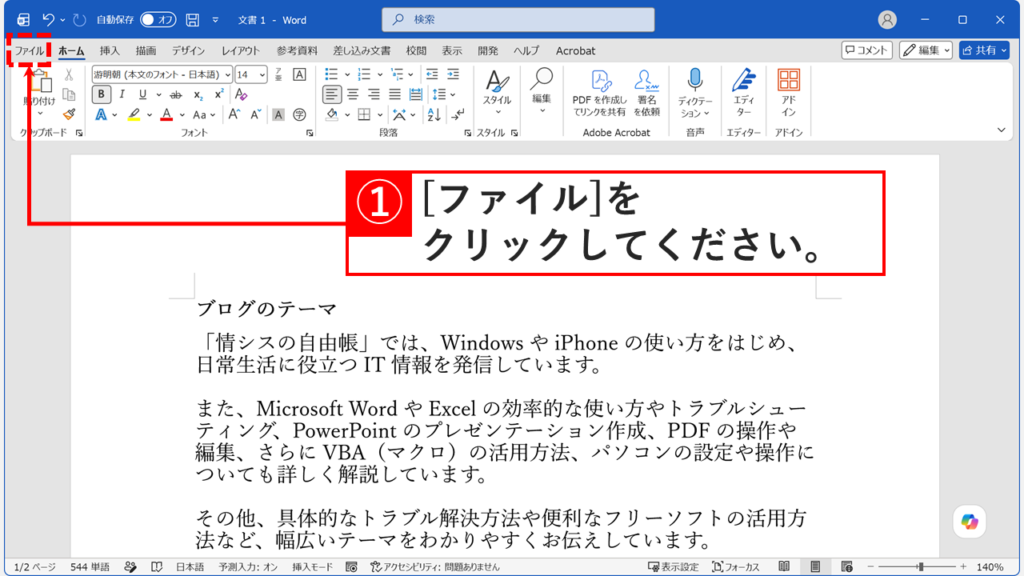Screen dimensions: 1024x576
Task: Click Display Settings (表示設定) in status bar
Action: 673,567
